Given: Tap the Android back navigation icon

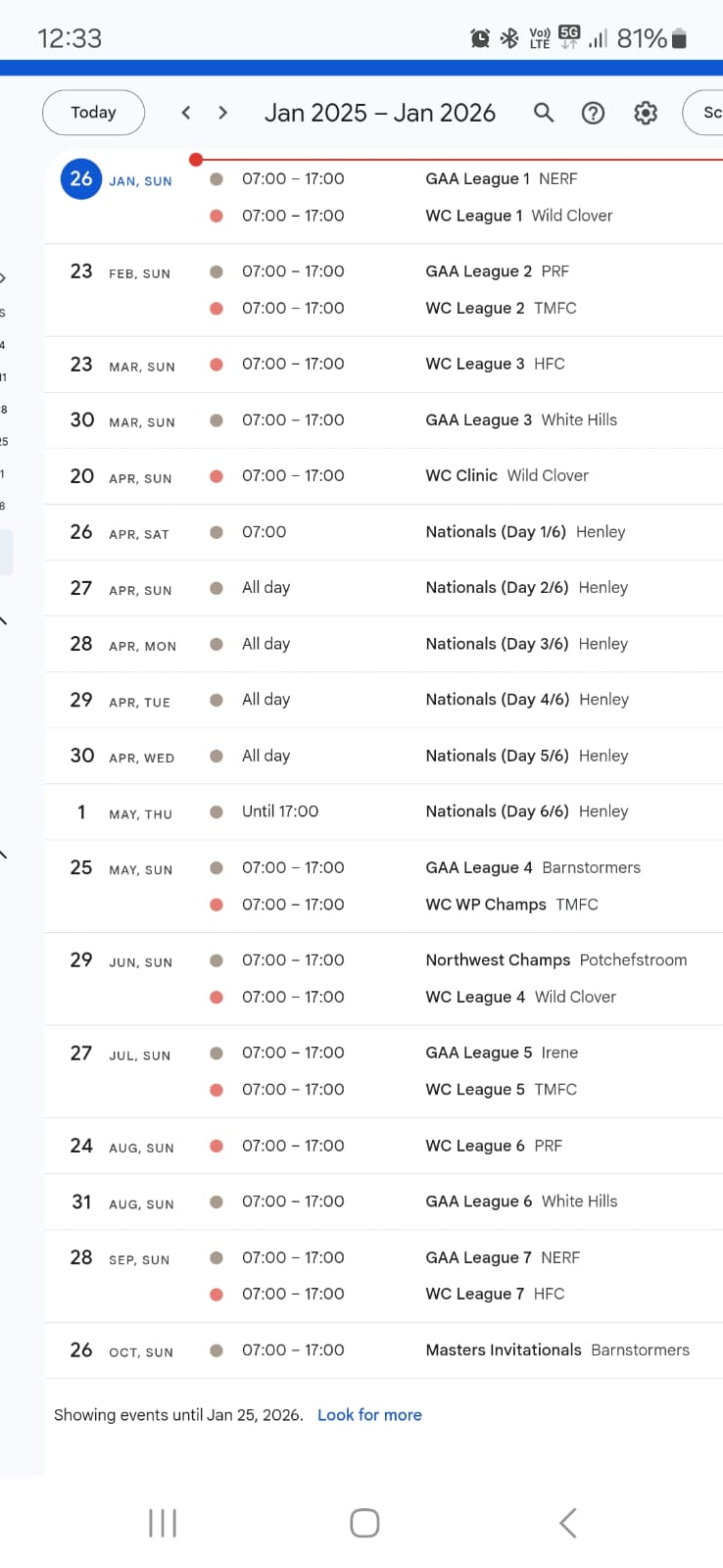Looking at the screenshot, I should click(x=567, y=1522).
